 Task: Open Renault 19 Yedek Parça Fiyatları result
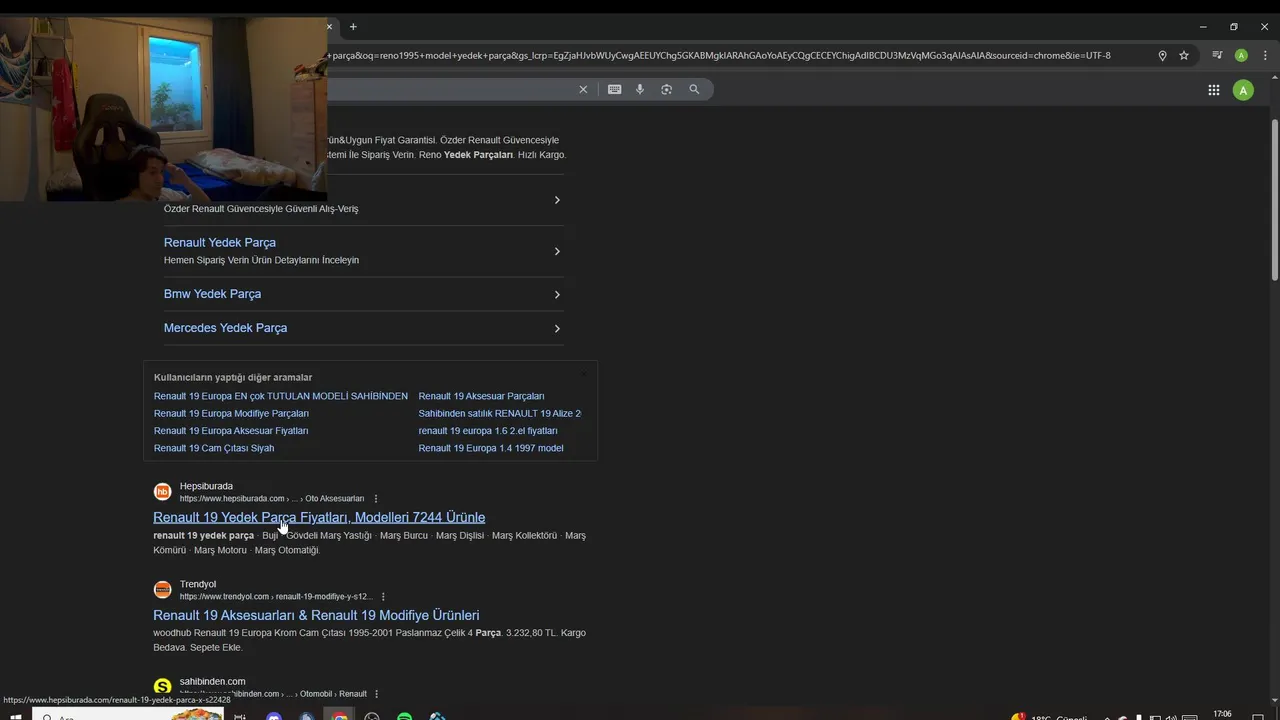click(x=319, y=517)
